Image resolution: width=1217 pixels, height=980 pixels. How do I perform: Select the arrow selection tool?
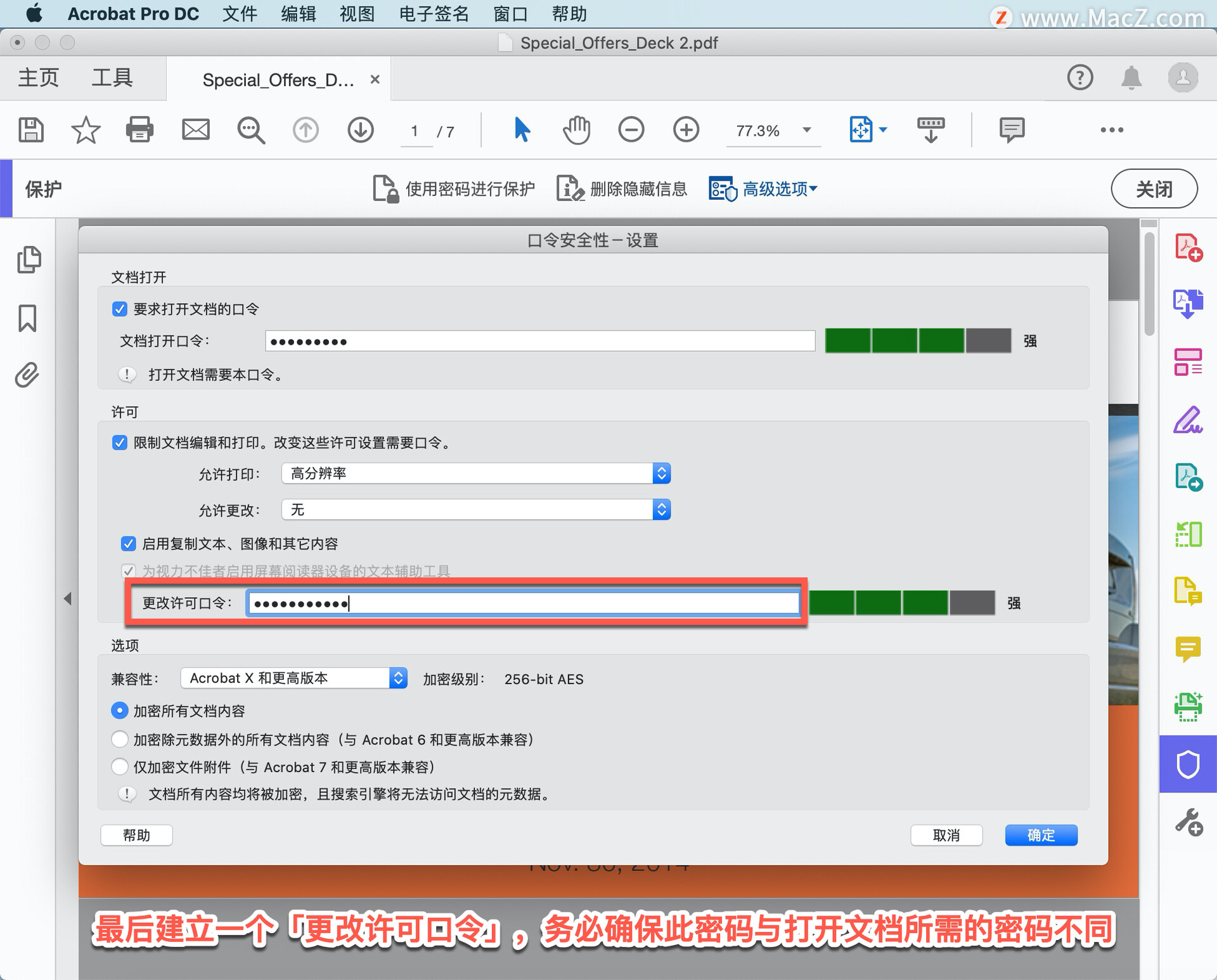click(x=522, y=130)
